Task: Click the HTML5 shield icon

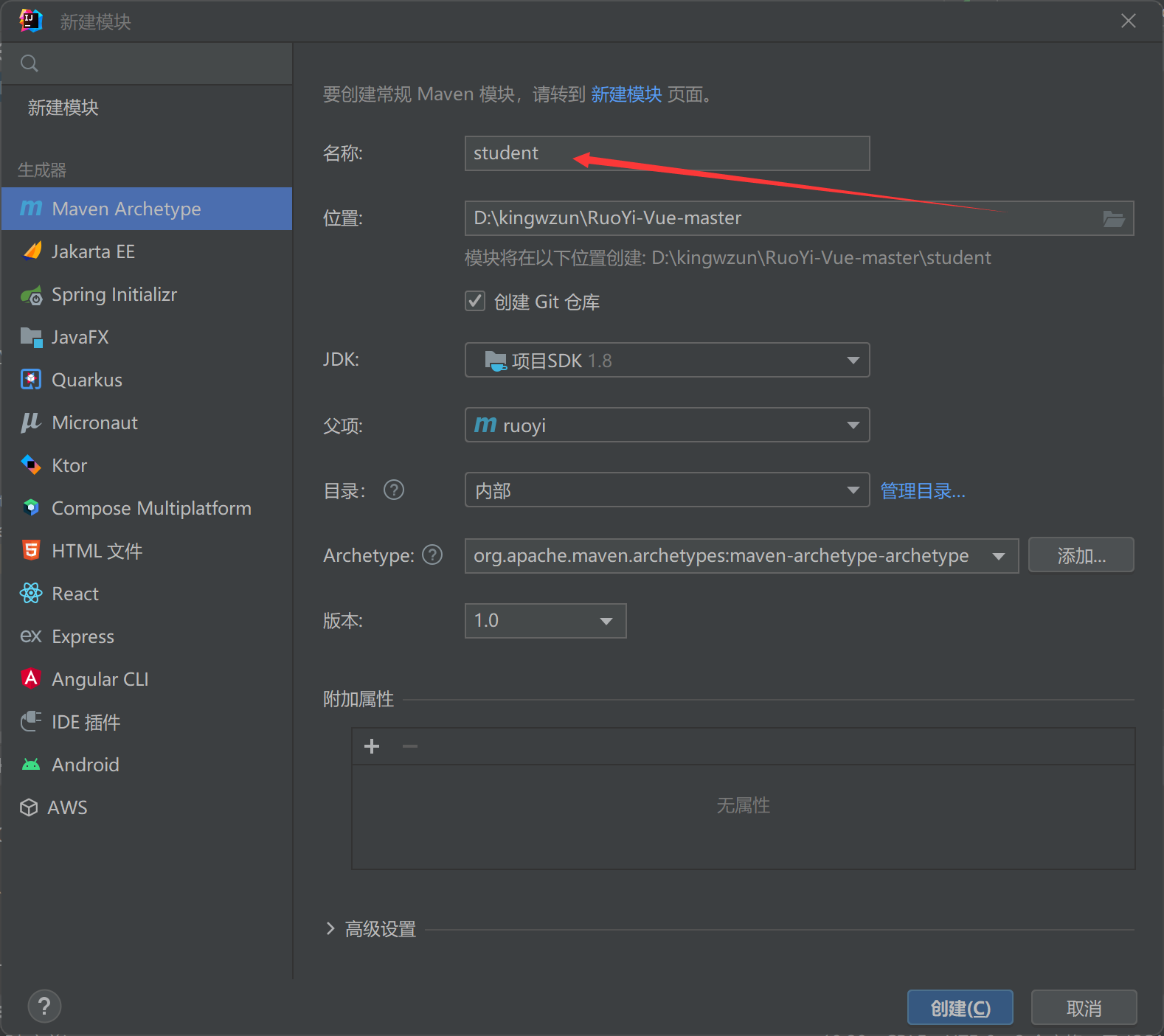Action: coord(31,551)
